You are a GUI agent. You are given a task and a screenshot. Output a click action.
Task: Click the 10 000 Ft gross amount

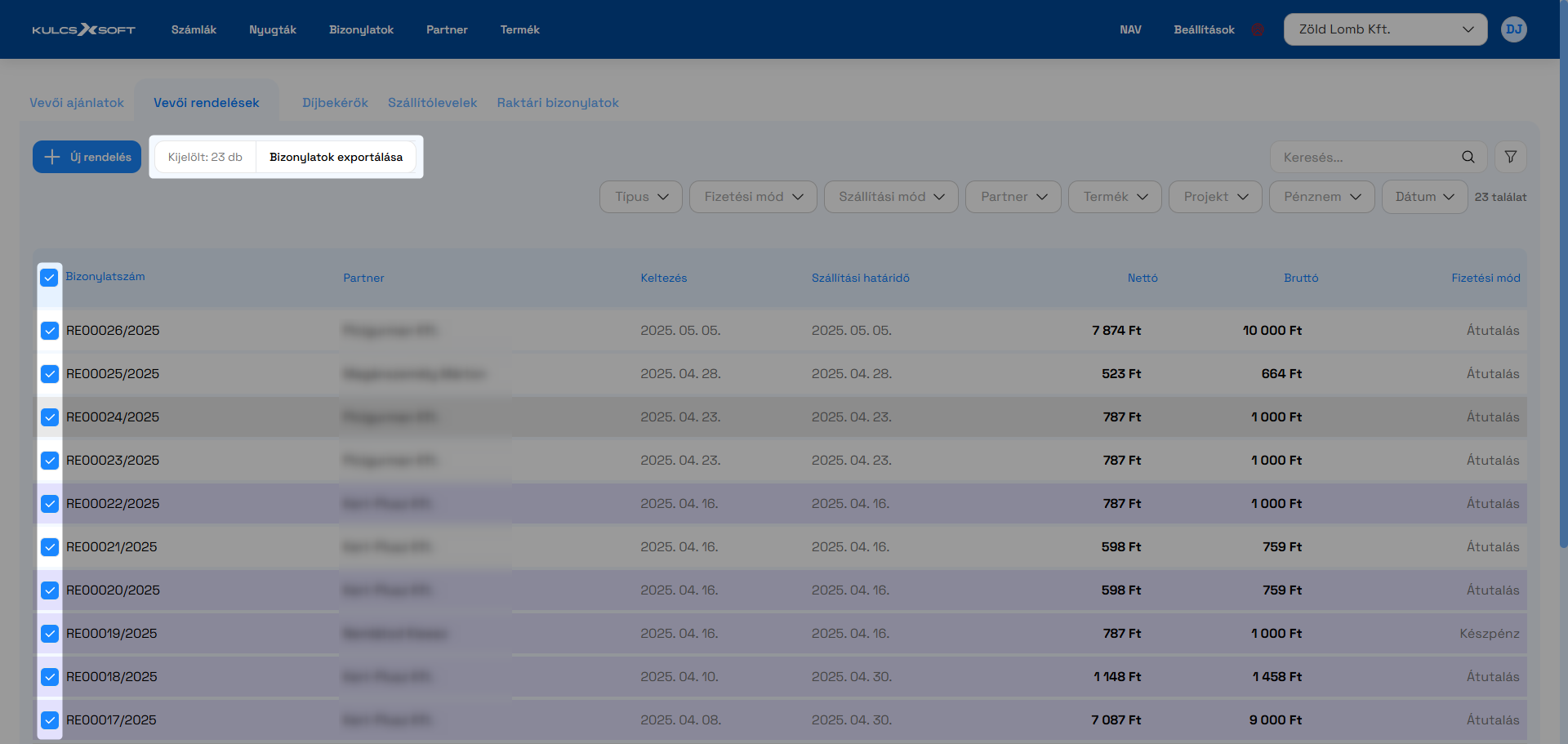pyautogui.click(x=1272, y=331)
